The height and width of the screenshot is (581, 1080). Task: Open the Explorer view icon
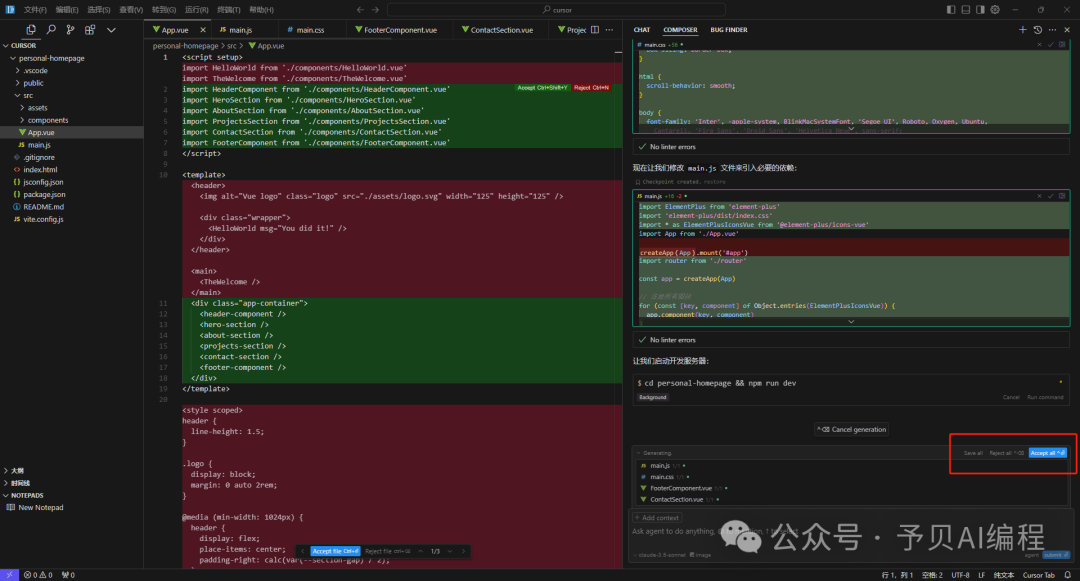[31, 30]
